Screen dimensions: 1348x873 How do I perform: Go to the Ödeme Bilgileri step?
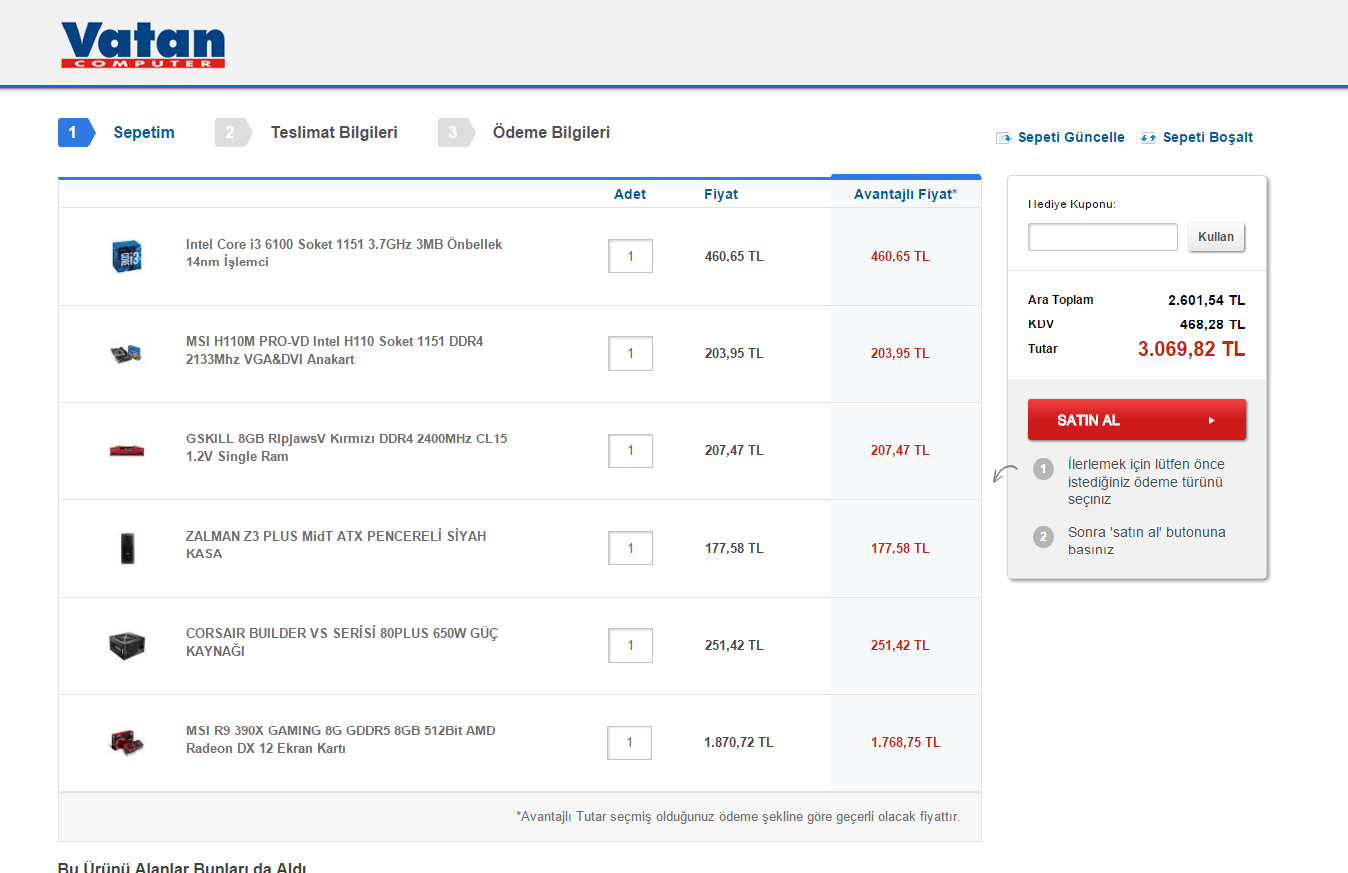point(550,132)
